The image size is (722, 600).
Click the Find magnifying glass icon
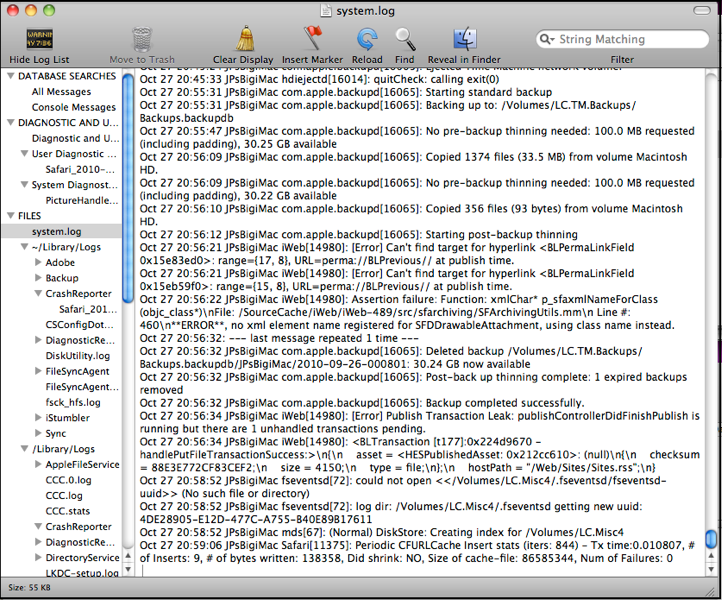coord(405,39)
